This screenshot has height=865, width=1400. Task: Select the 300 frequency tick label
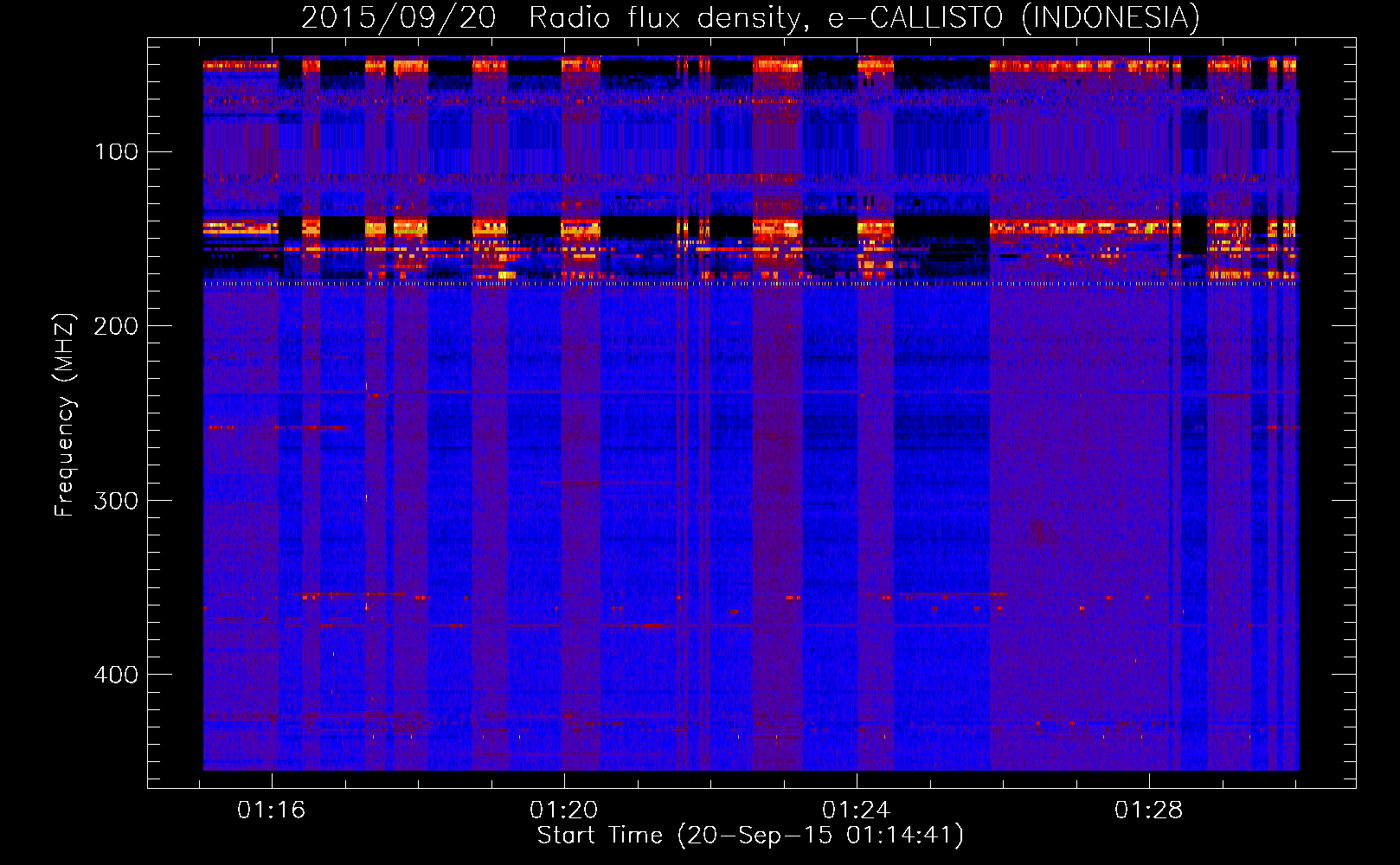point(117,501)
